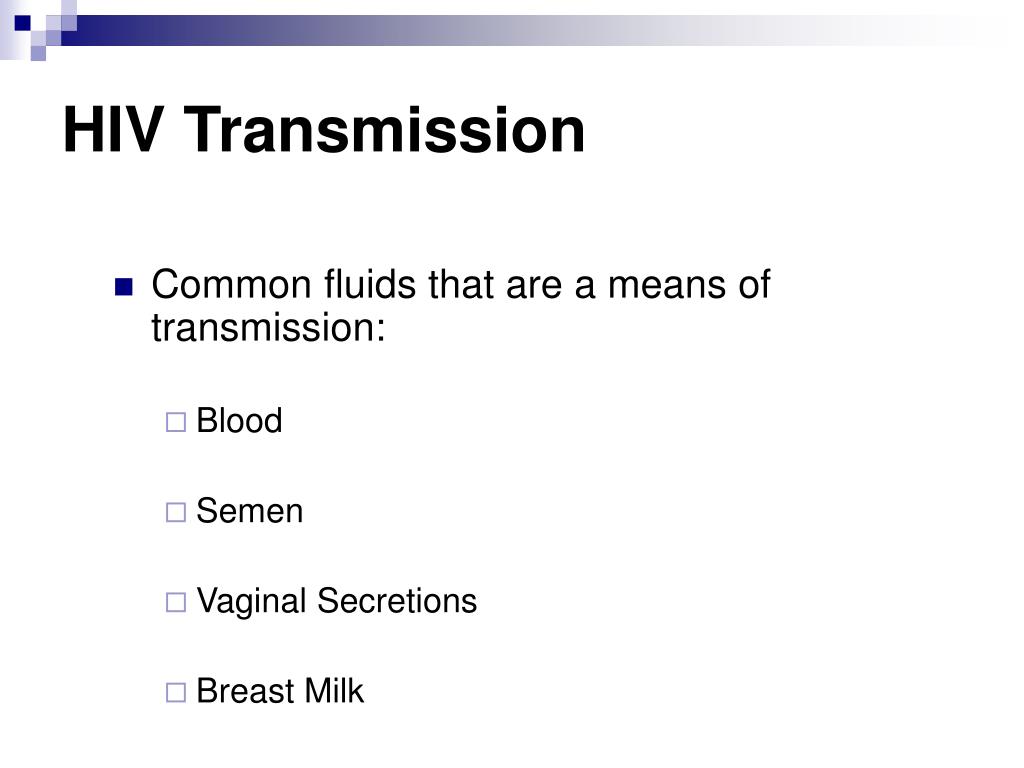Viewport: 1024px width, 768px height.
Task: Click the small lavender square below header bar
Action: [x=39, y=54]
